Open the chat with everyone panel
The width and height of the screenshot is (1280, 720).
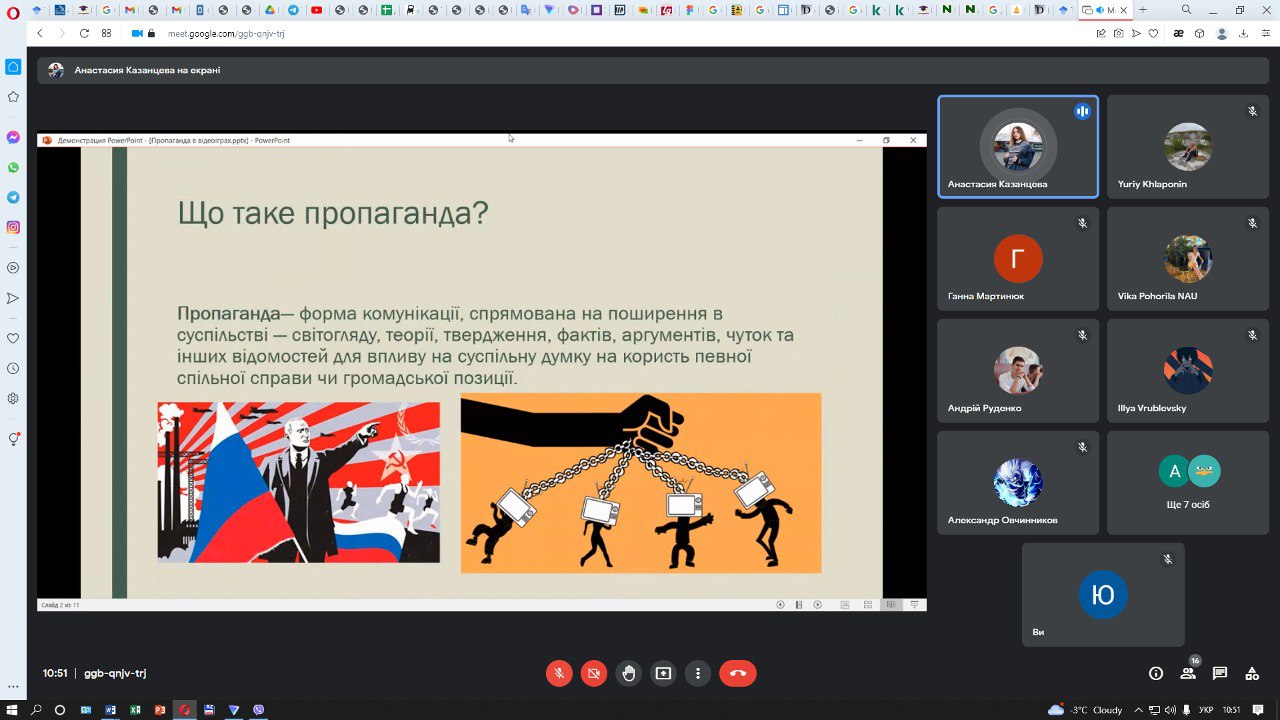point(1220,673)
